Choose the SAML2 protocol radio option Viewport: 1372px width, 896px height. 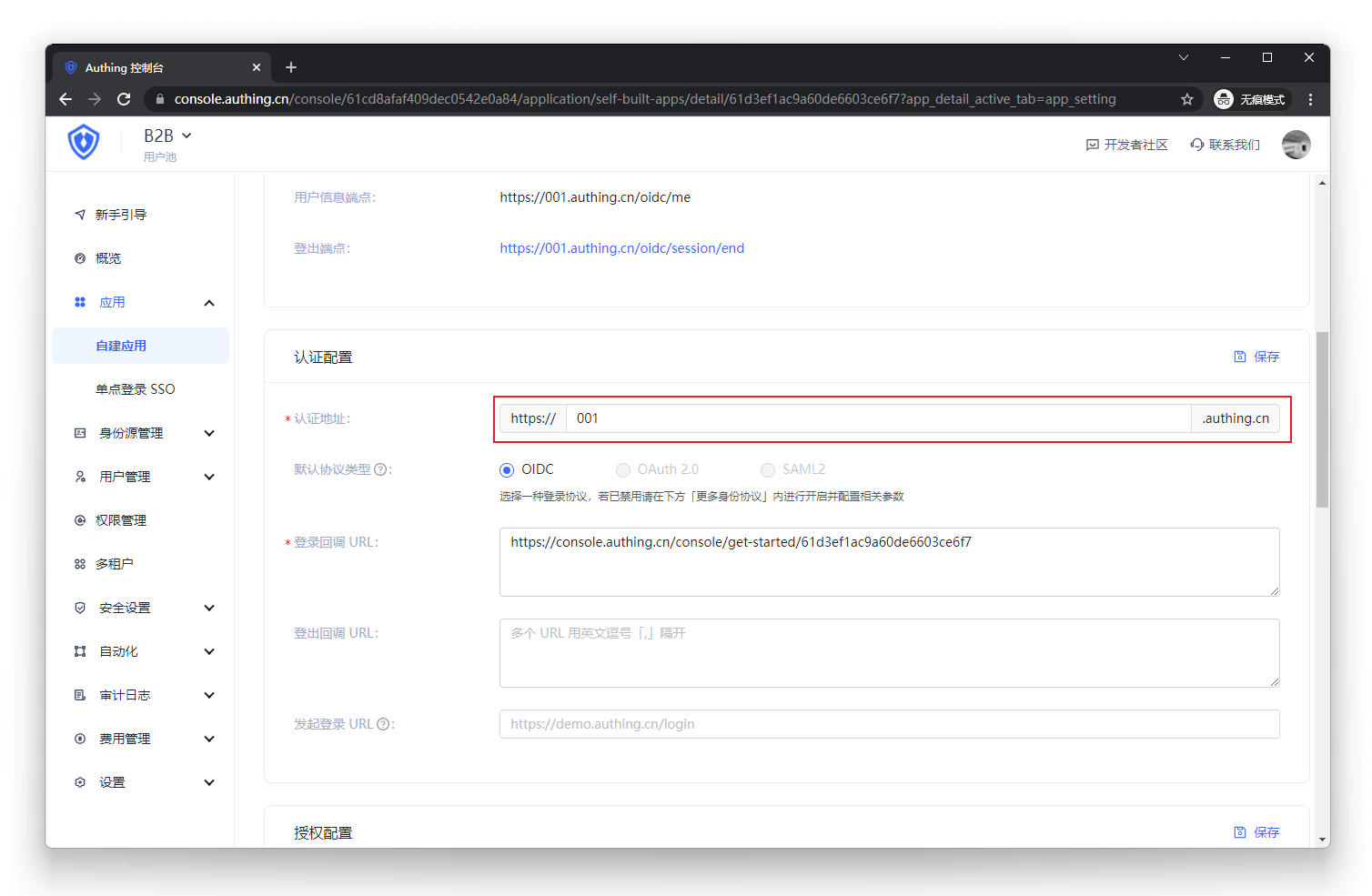point(768,470)
